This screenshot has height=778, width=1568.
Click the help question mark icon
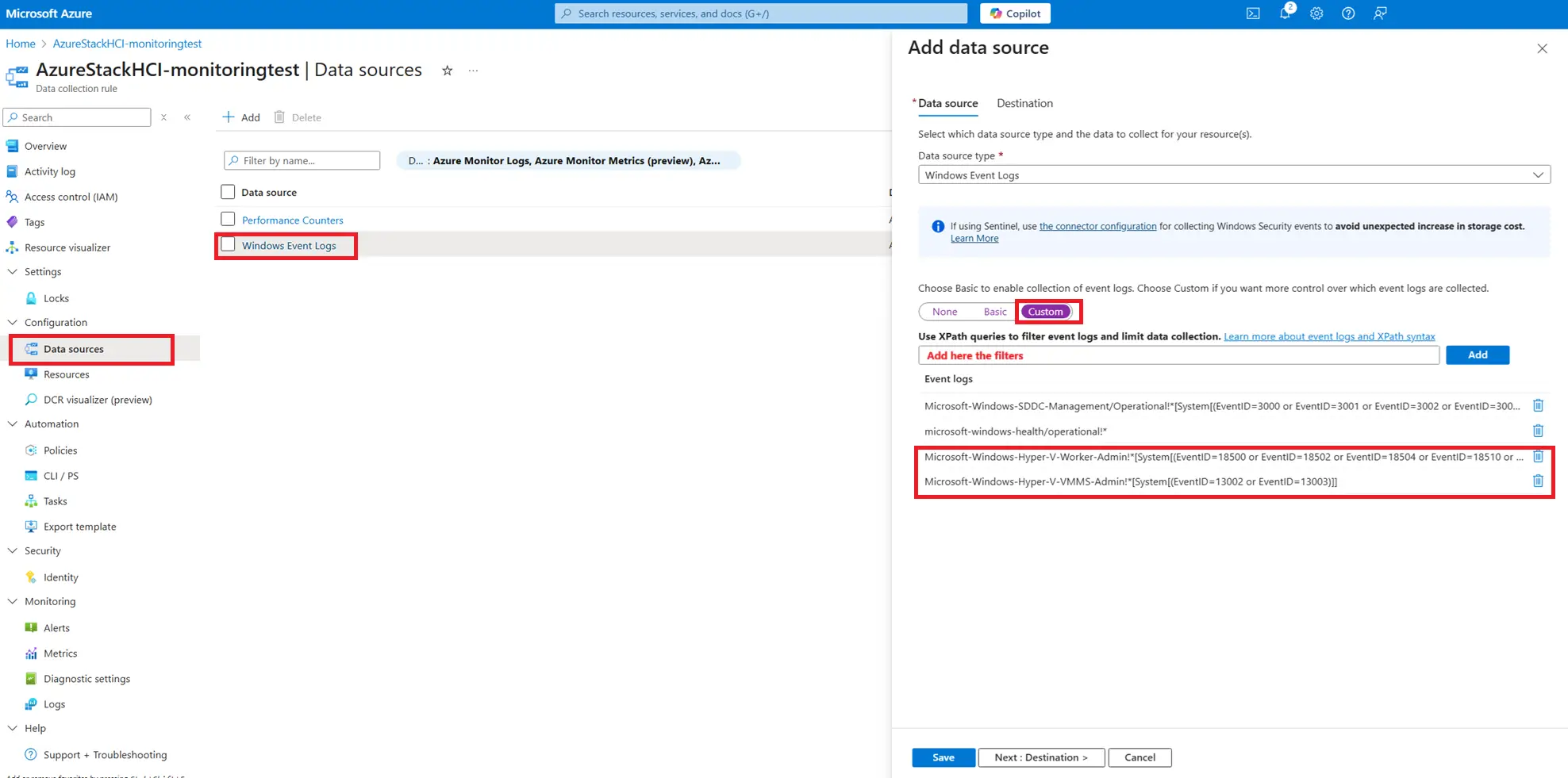(x=1348, y=13)
